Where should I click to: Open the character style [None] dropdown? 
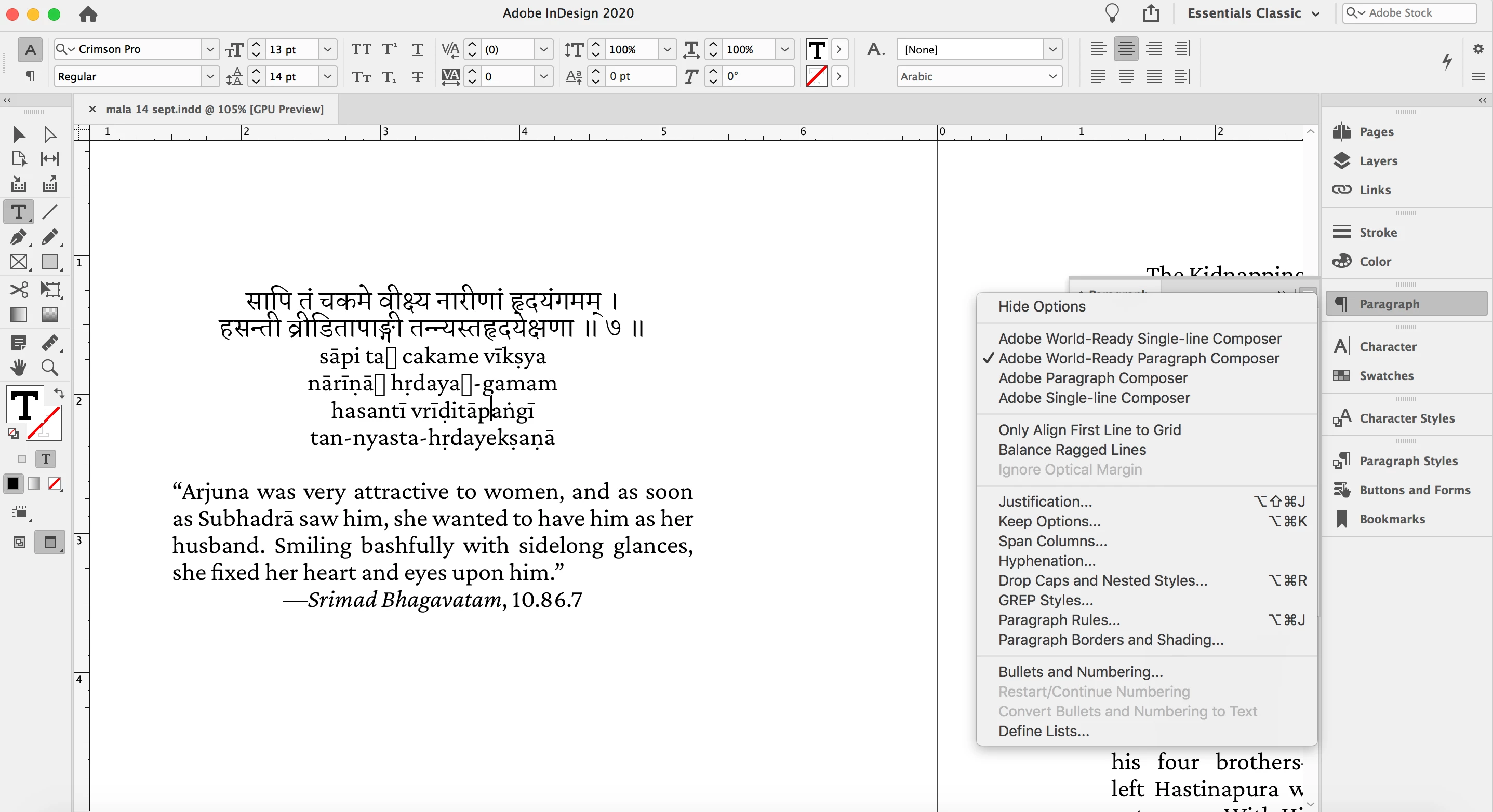click(x=1052, y=49)
